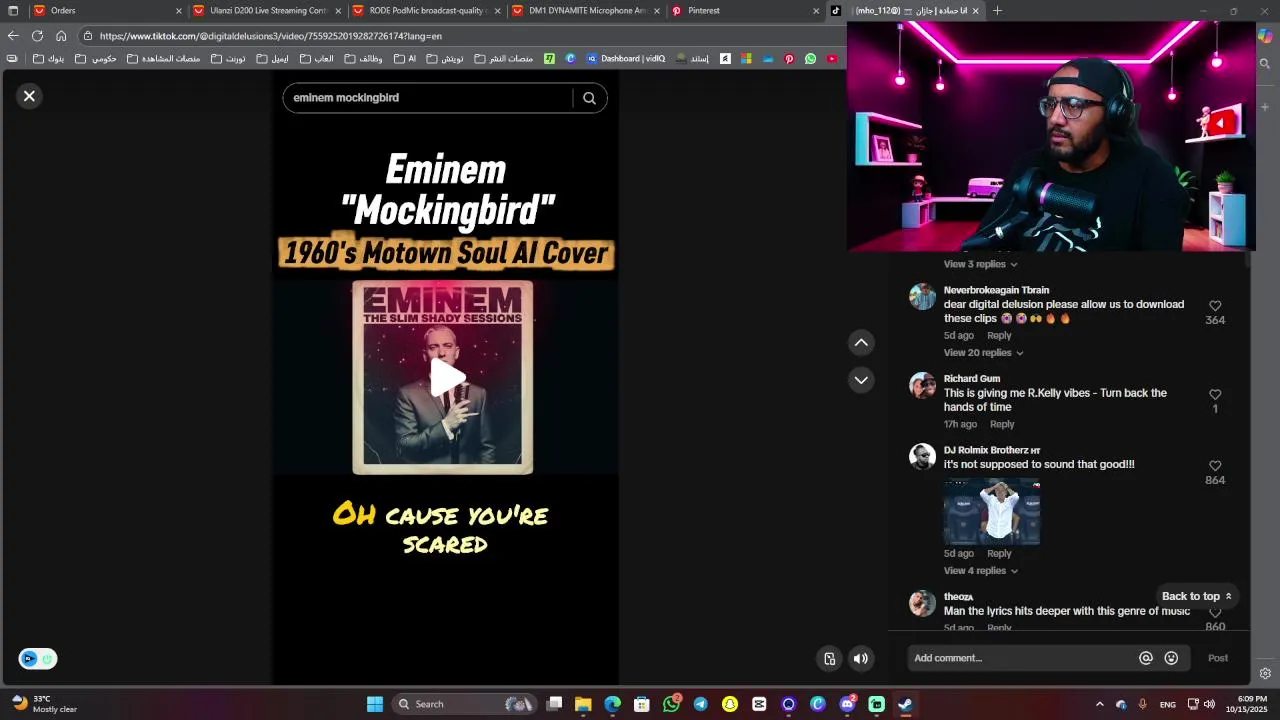Click the TikTok URL address bar
The height and width of the screenshot is (720, 1280).
460,36
